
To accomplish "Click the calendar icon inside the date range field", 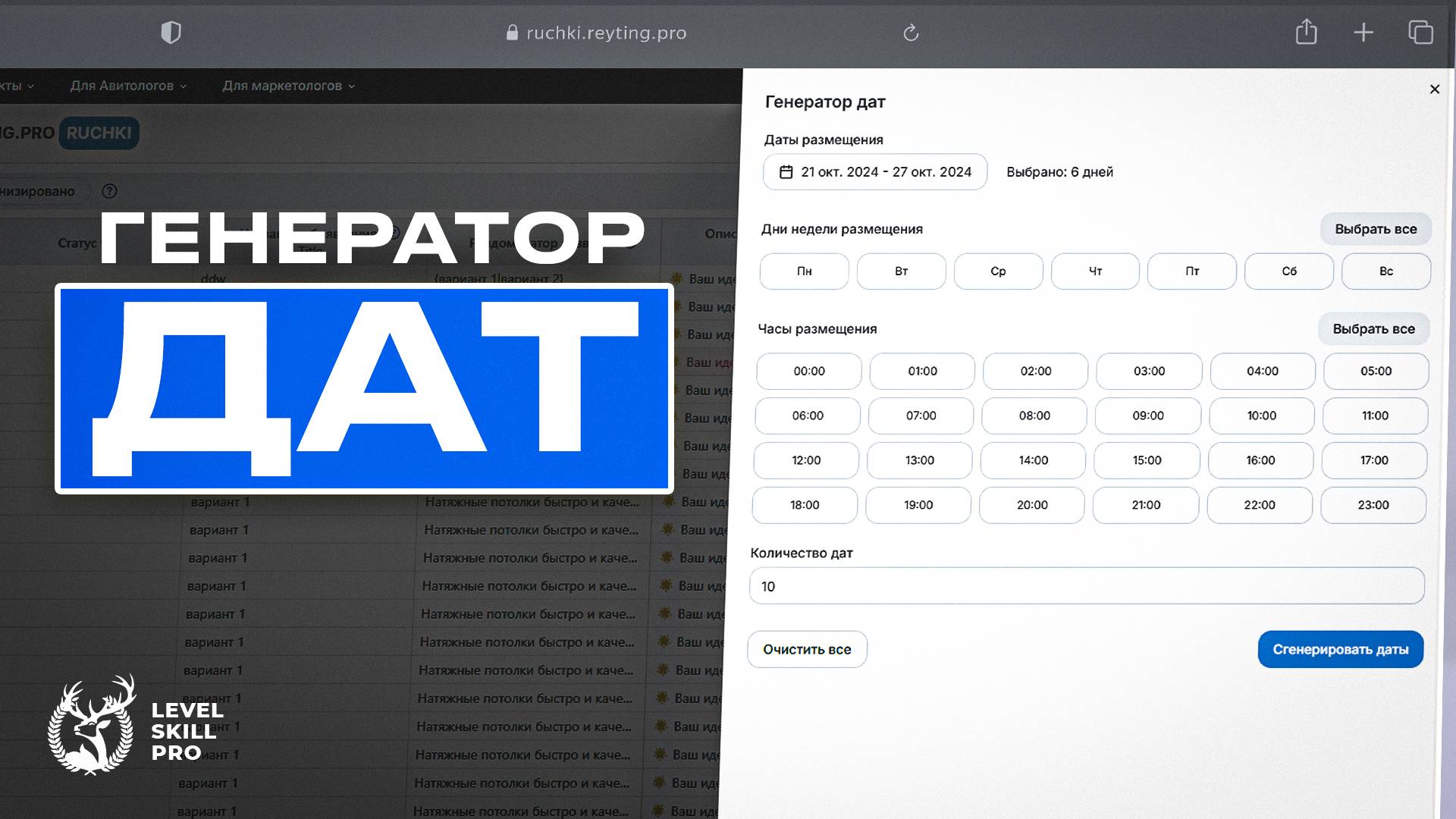I will pyautogui.click(x=786, y=171).
